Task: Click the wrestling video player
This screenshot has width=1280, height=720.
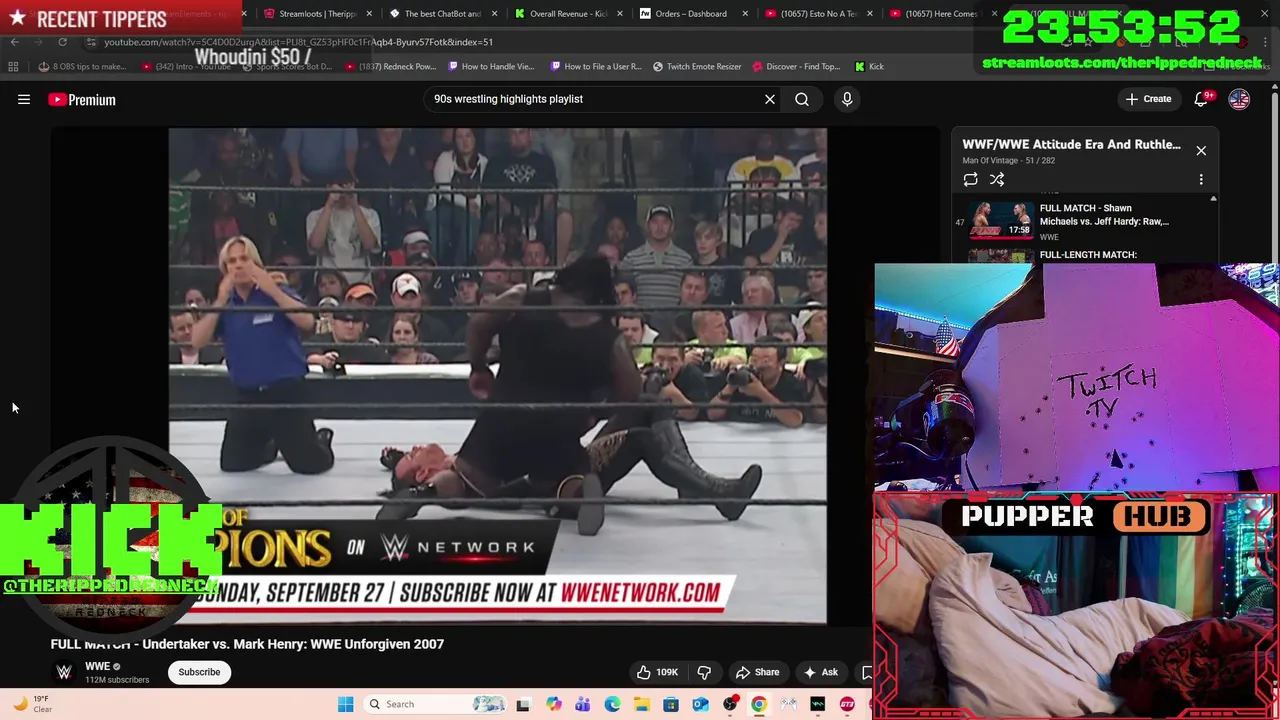Action: coord(497,376)
